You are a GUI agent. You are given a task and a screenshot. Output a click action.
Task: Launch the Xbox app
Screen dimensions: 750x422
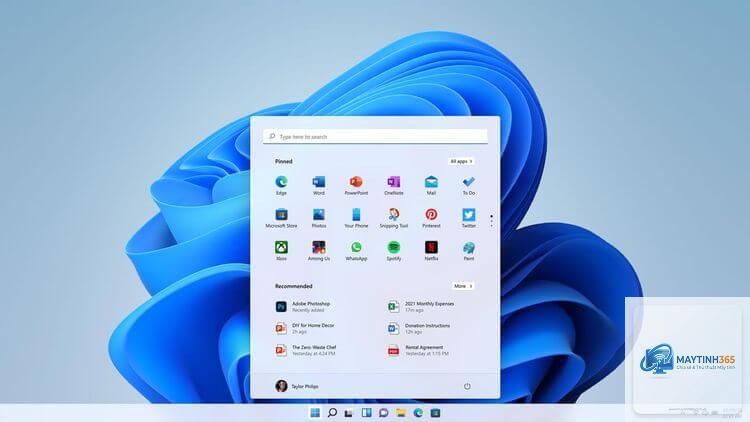281,251
